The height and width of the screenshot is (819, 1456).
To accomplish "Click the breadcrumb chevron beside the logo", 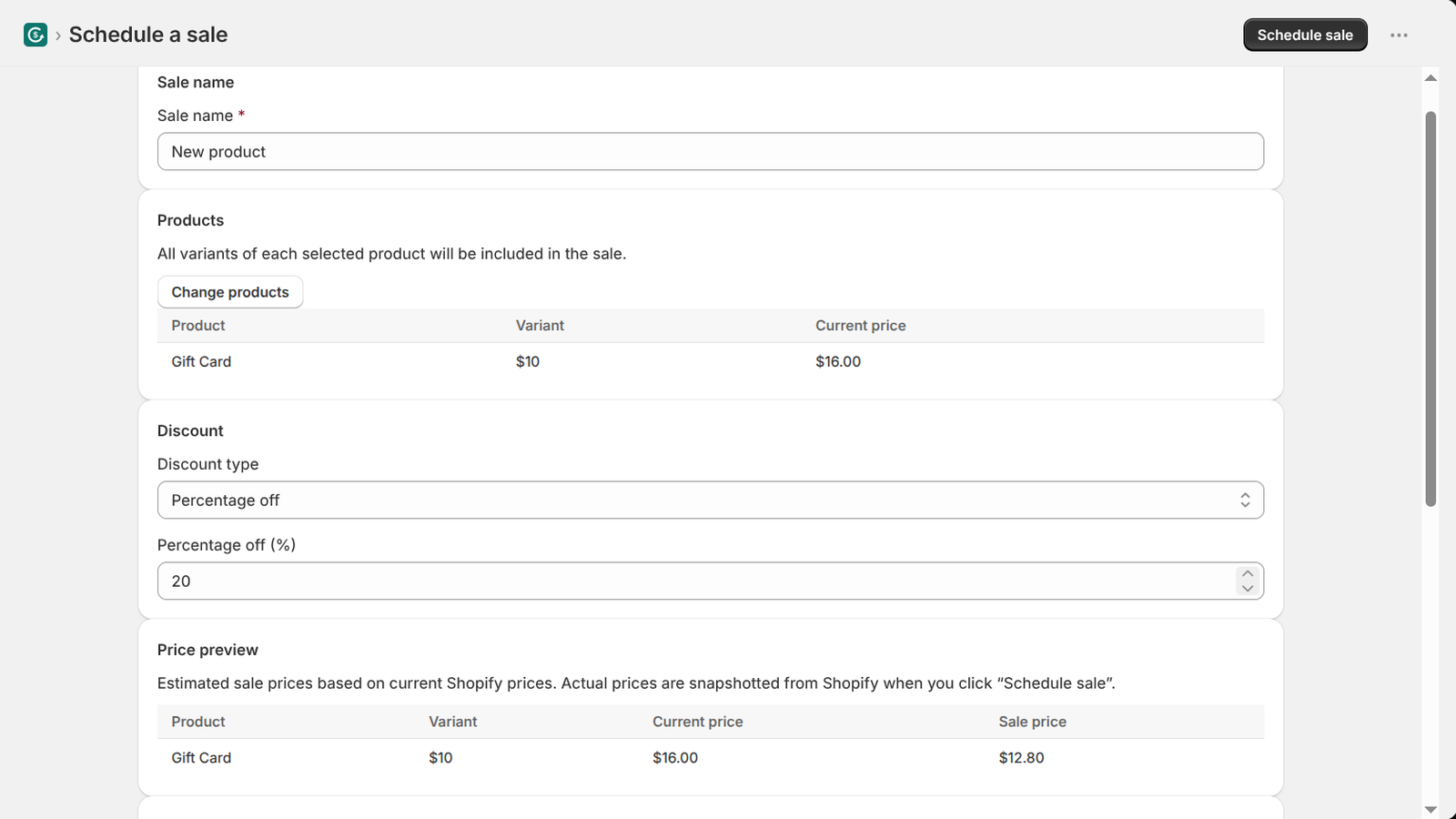I will pyautogui.click(x=58, y=35).
